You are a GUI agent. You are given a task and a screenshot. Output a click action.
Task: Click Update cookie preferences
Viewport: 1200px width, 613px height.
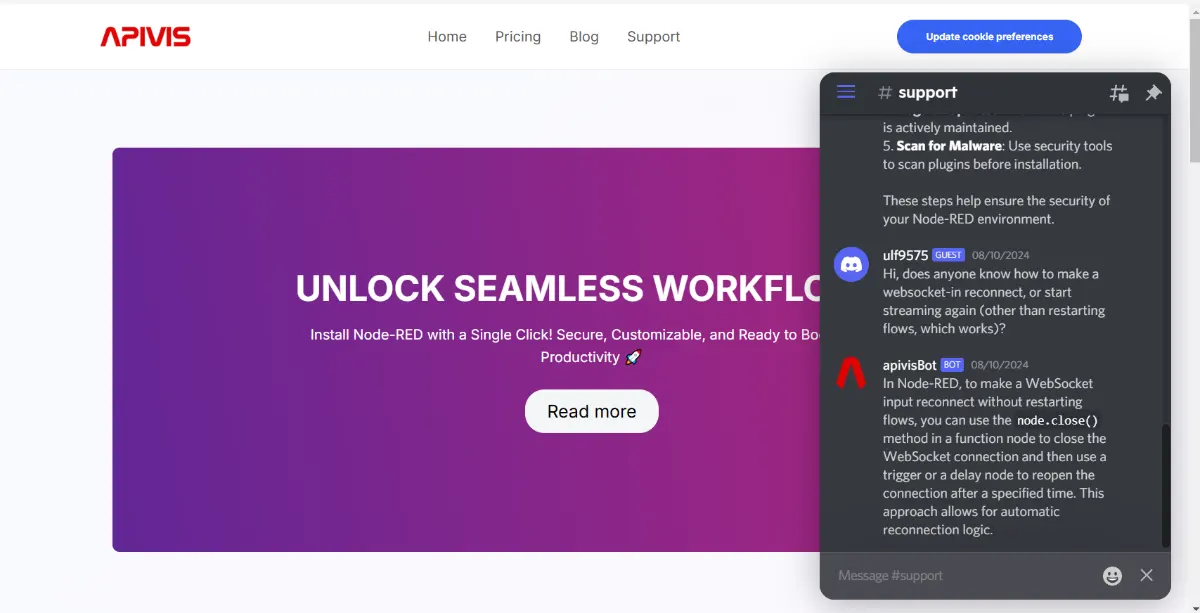pyautogui.click(x=989, y=36)
